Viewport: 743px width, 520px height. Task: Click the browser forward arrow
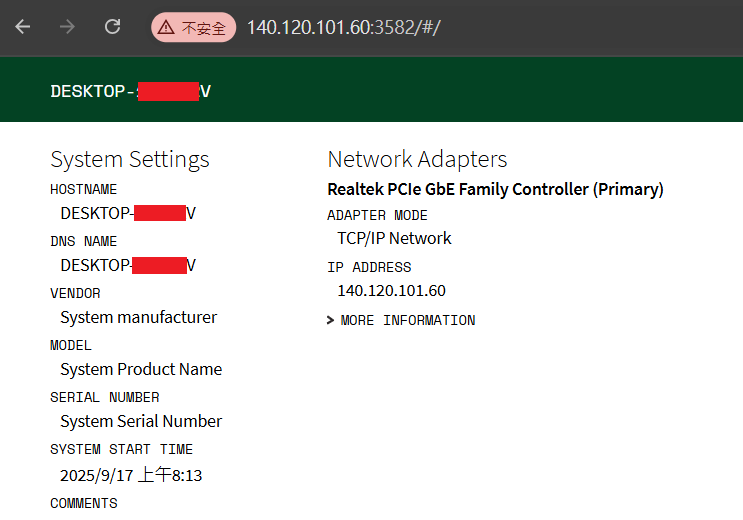pyautogui.click(x=67, y=27)
